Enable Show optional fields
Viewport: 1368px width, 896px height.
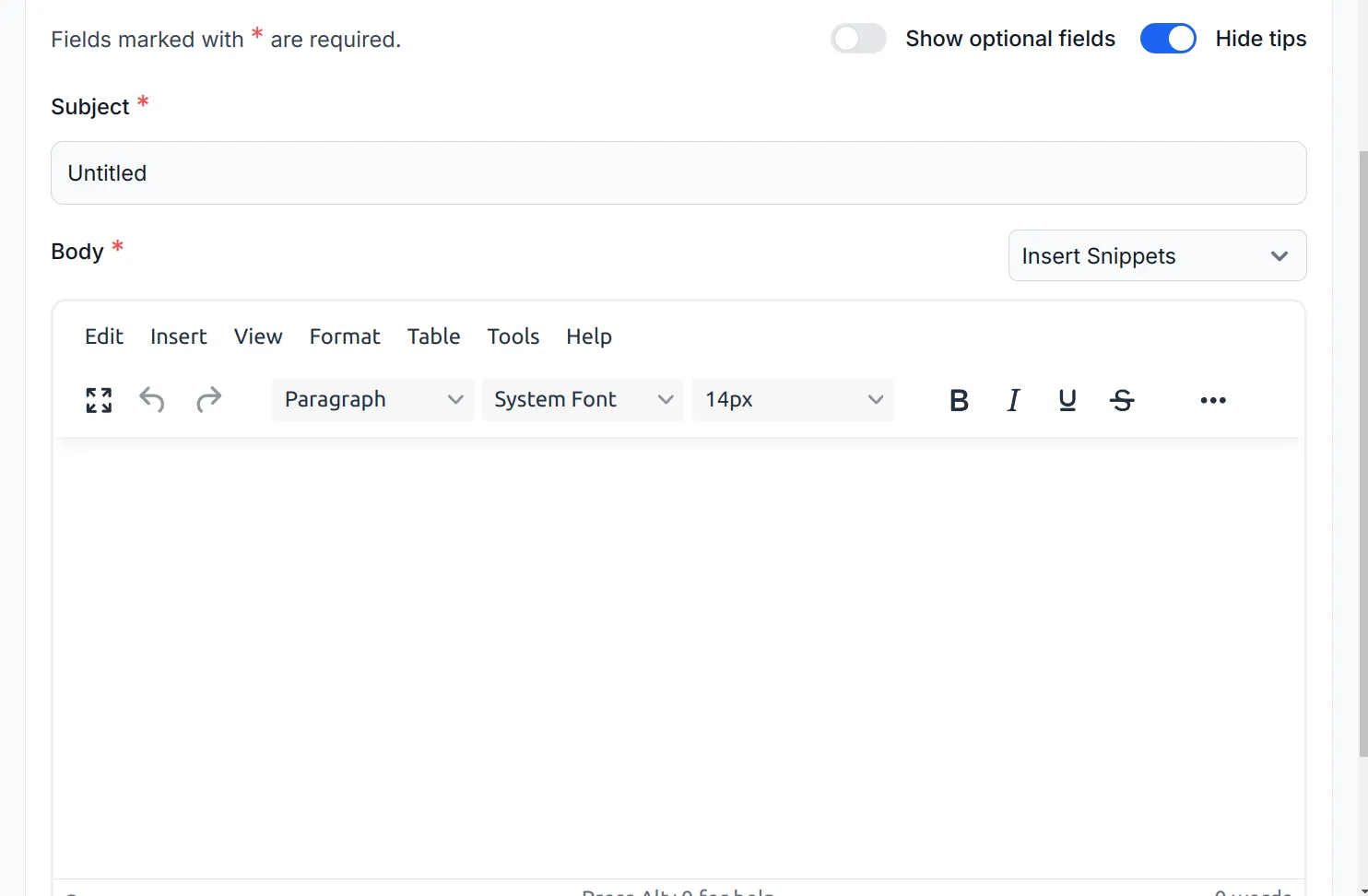pyautogui.click(x=857, y=39)
